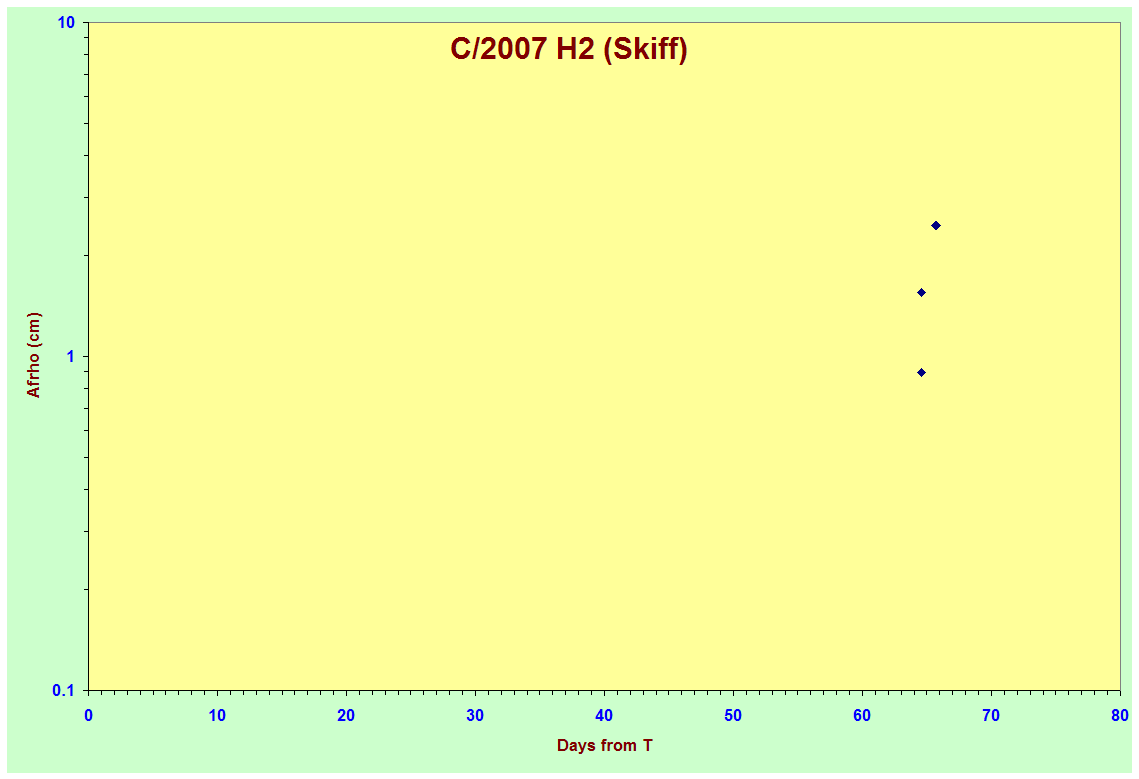Click the X-axis label 0
1139x779 pixels.
[x=88, y=715]
